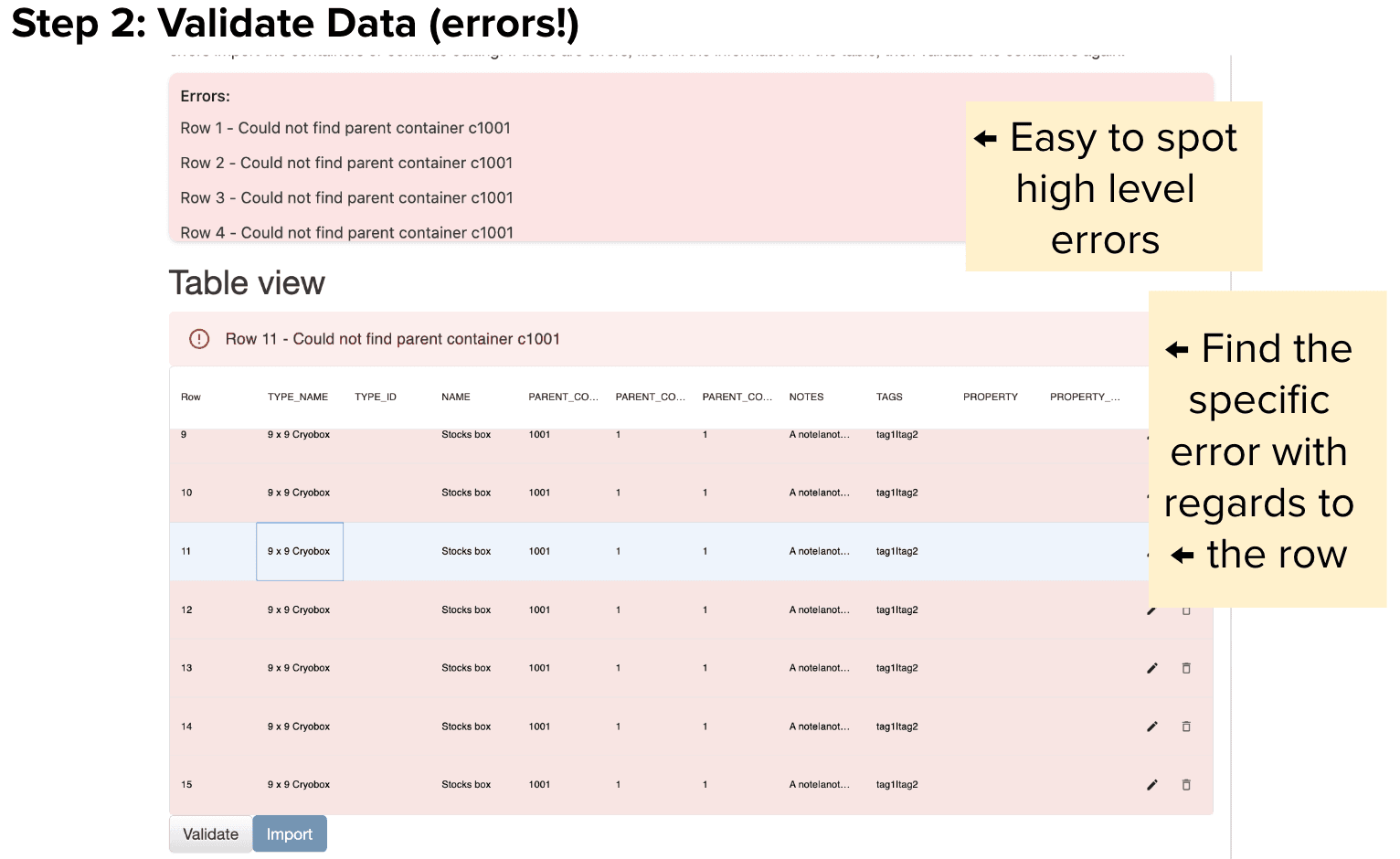The height and width of the screenshot is (859, 1400).
Task: Click the TYPE_NAME column header
Action: (x=297, y=397)
